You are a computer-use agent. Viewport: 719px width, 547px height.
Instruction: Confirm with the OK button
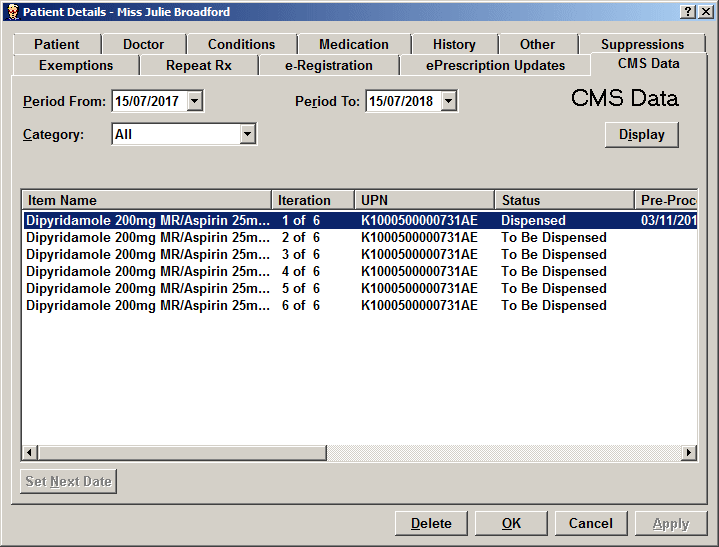[511, 523]
